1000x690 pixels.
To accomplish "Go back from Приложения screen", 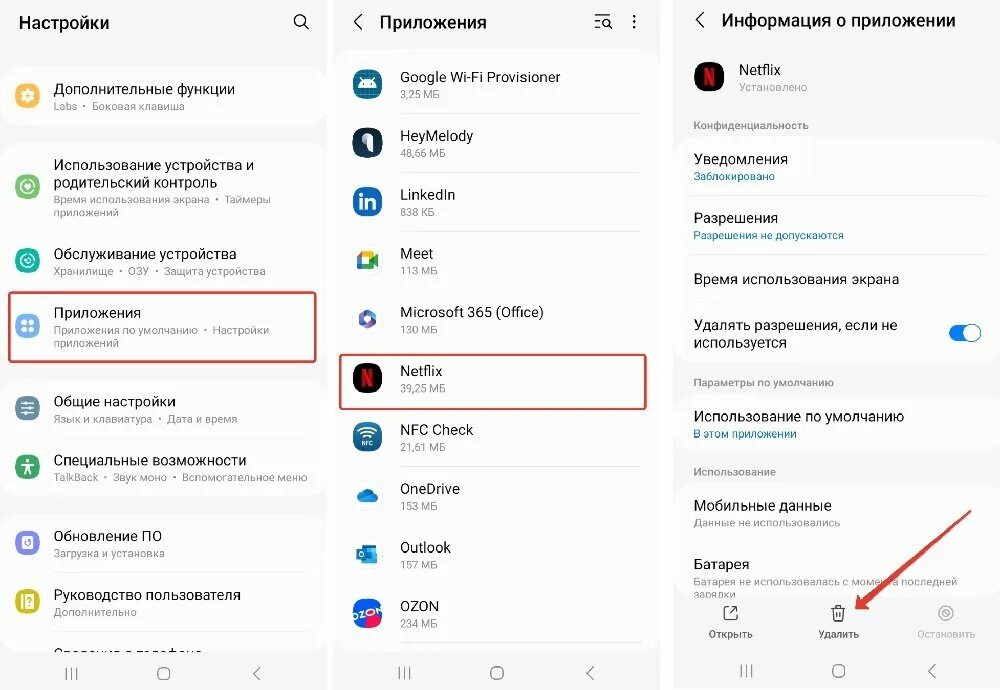I will (x=358, y=22).
